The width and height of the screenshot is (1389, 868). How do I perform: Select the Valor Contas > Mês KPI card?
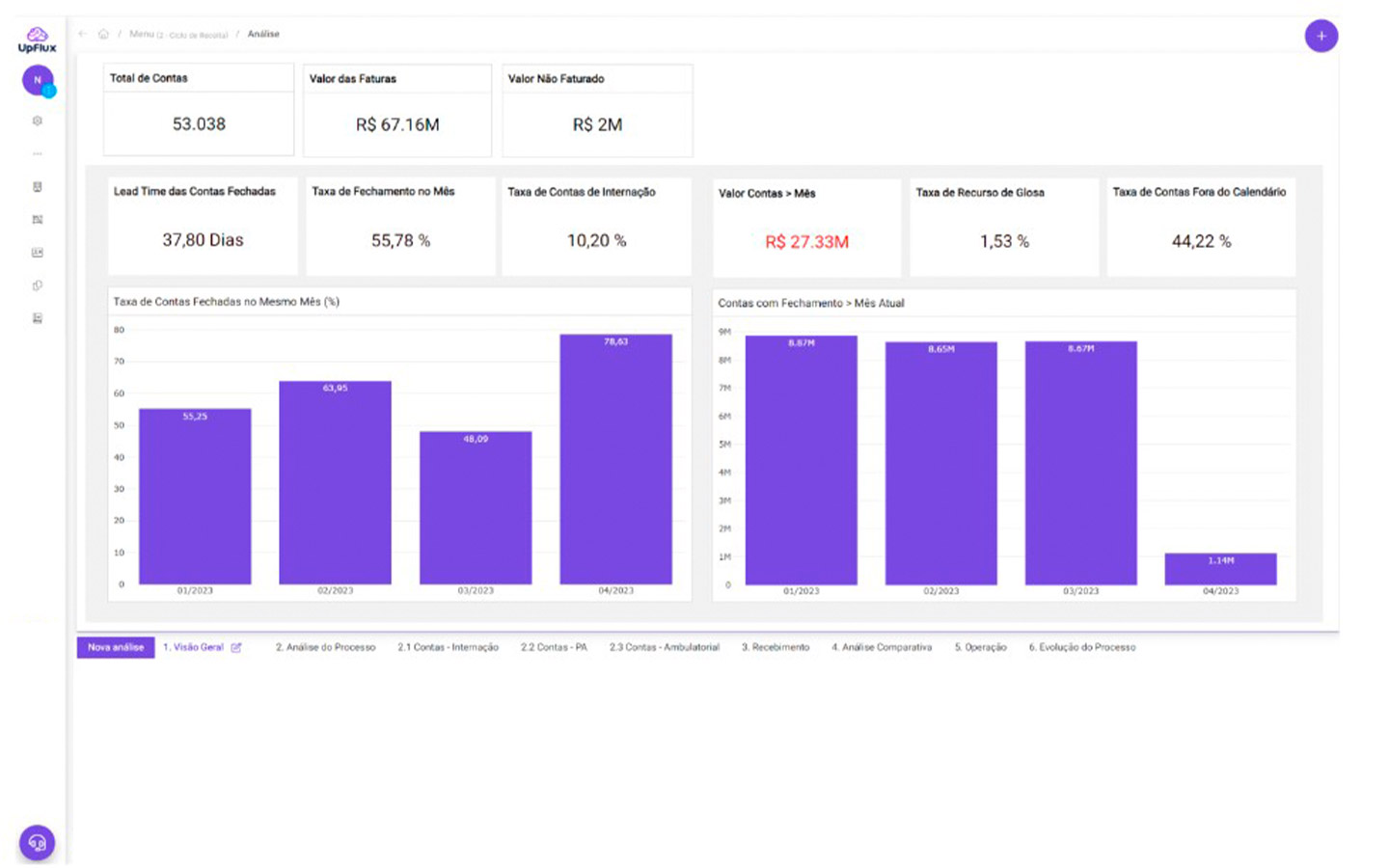pos(806,228)
